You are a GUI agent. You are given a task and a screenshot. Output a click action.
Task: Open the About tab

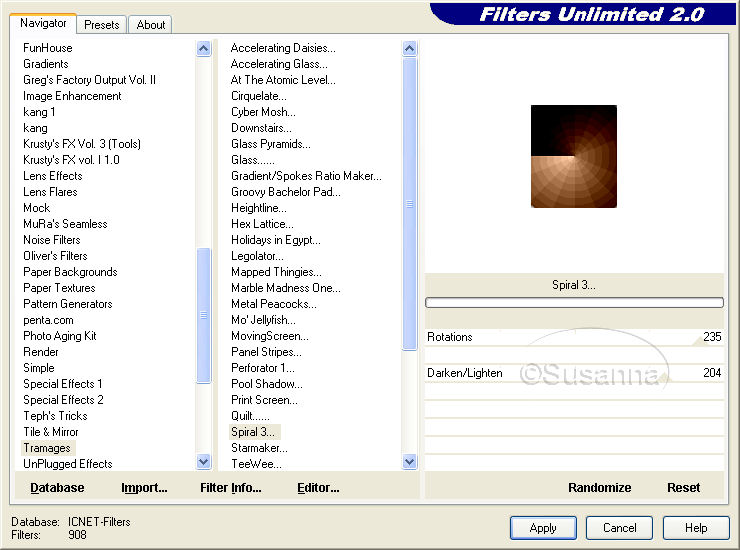(151, 25)
